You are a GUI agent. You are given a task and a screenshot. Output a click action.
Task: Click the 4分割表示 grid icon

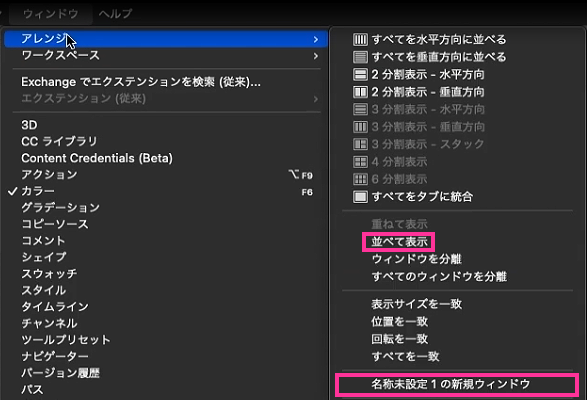pyautogui.click(x=360, y=162)
